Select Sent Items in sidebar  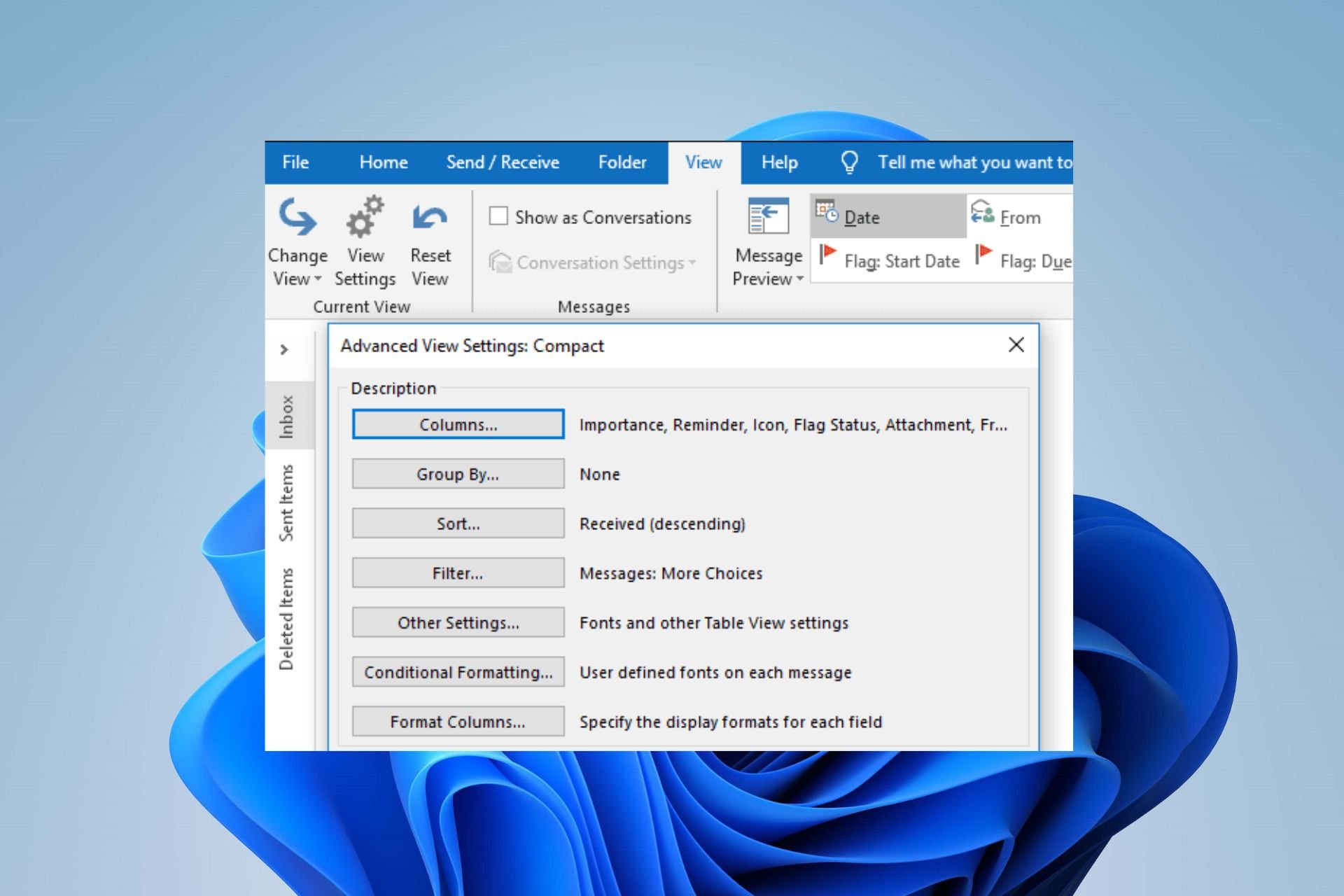[x=287, y=503]
